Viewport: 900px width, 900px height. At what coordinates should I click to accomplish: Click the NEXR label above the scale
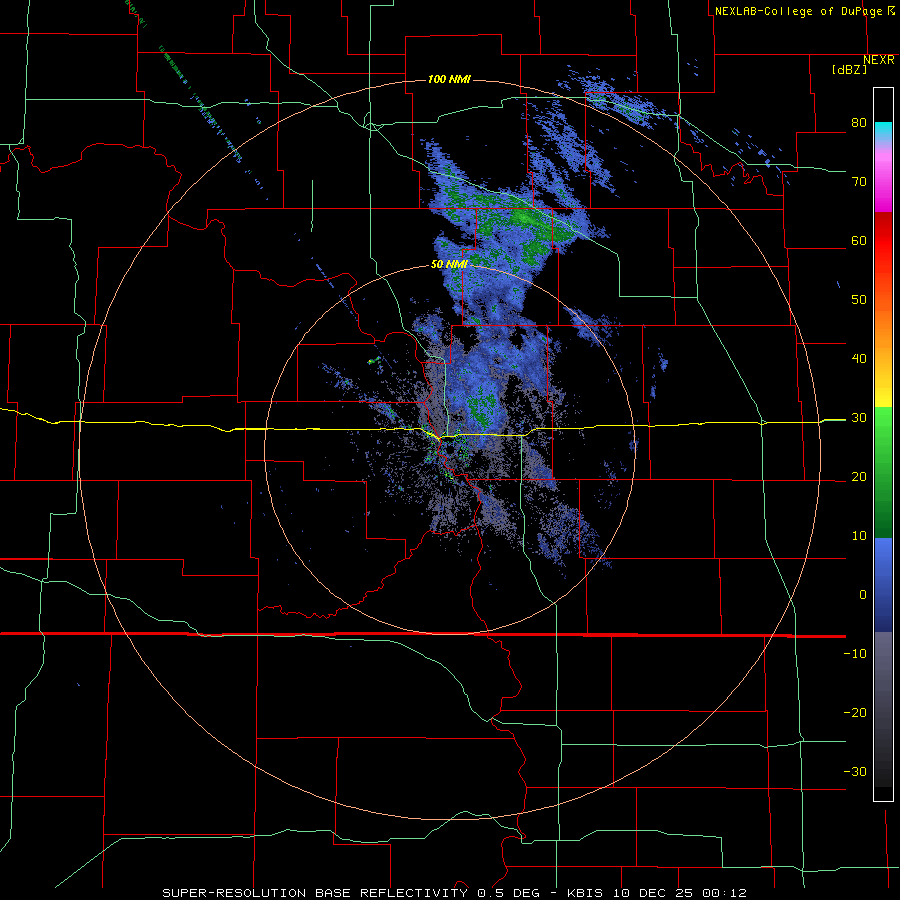[879, 60]
